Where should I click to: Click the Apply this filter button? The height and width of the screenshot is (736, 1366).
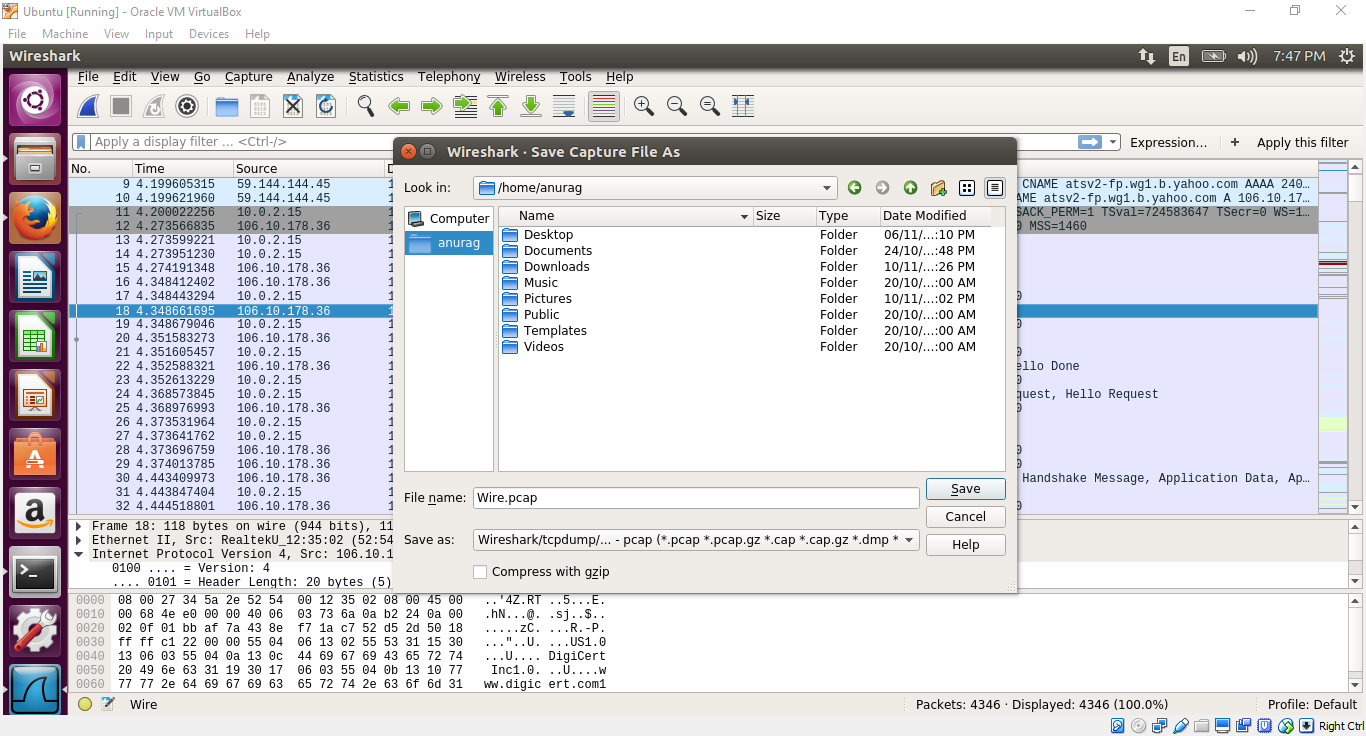1302,142
